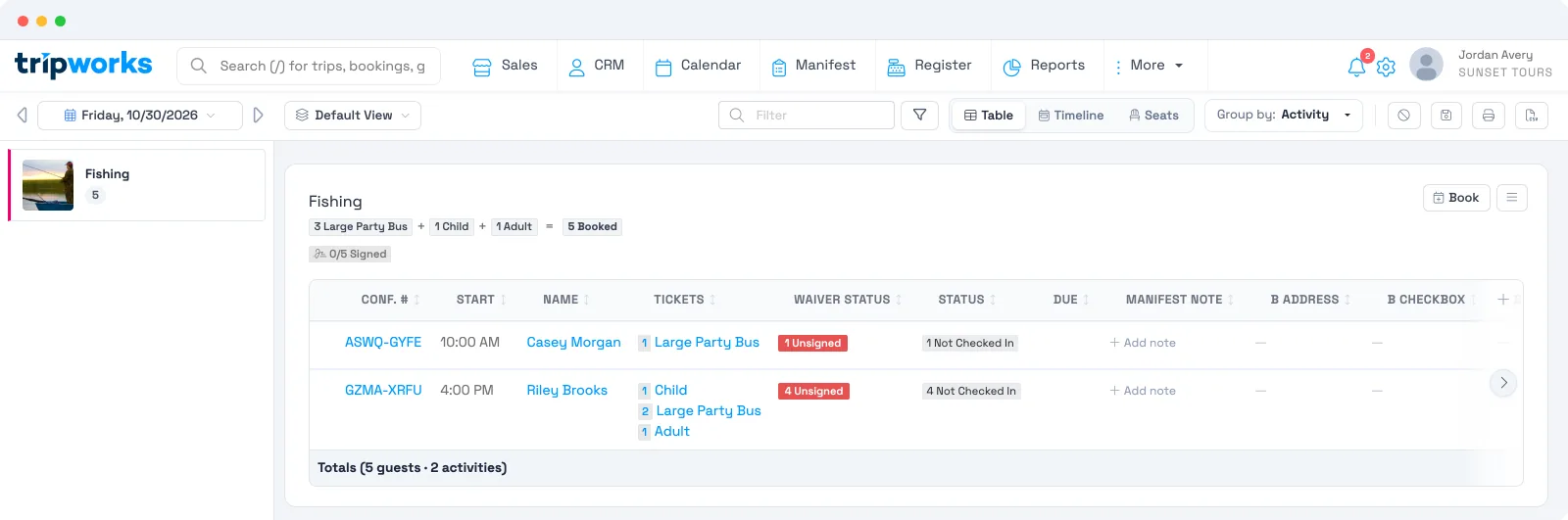The width and height of the screenshot is (1568, 520).
Task: Click the 3 Large Party Bus tag
Action: 361,227
